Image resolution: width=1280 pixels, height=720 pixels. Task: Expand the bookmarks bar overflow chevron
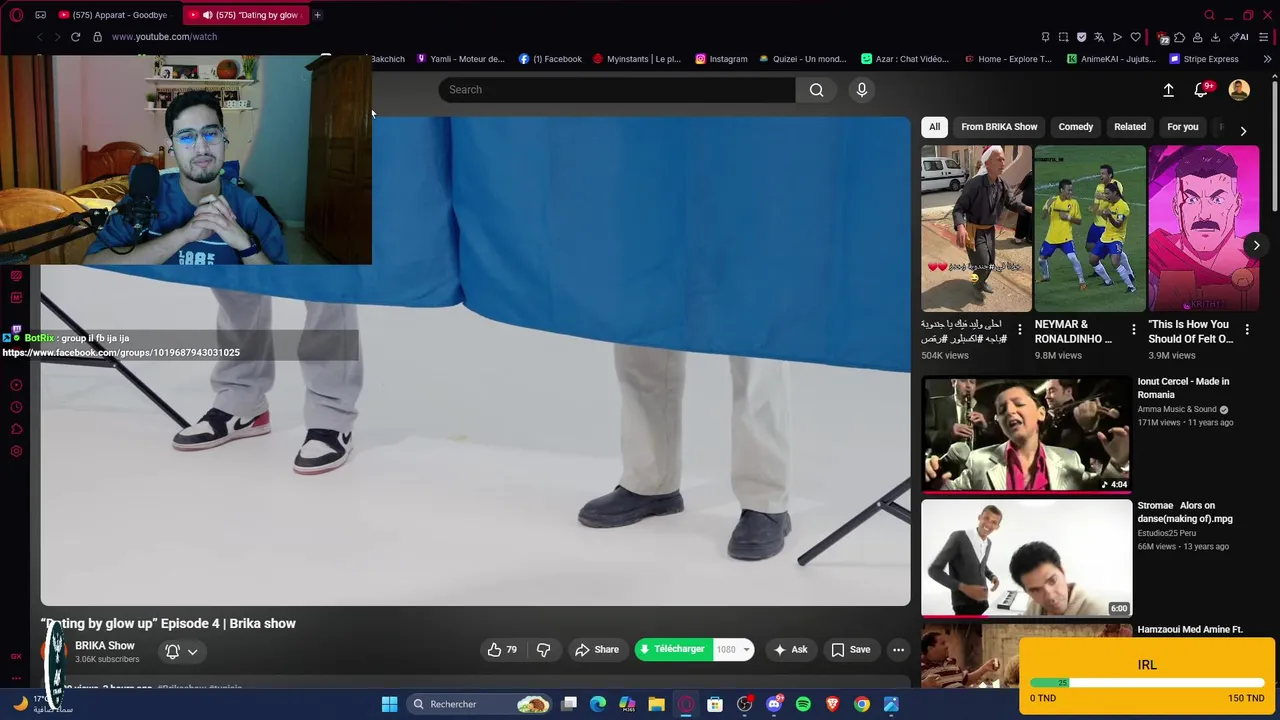[x=1267, y=59]
